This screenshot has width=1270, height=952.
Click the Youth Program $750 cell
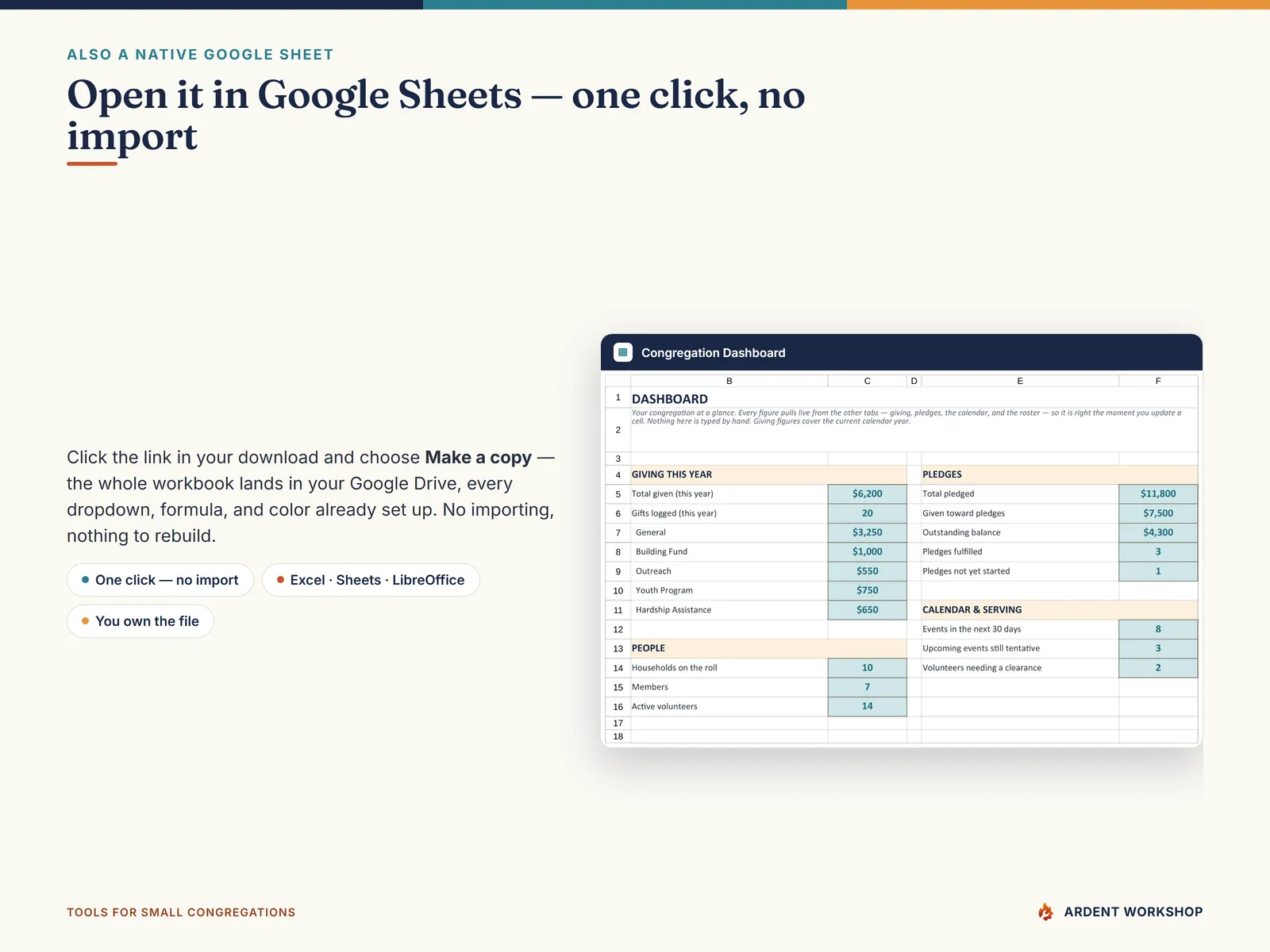tap(868, 590)
